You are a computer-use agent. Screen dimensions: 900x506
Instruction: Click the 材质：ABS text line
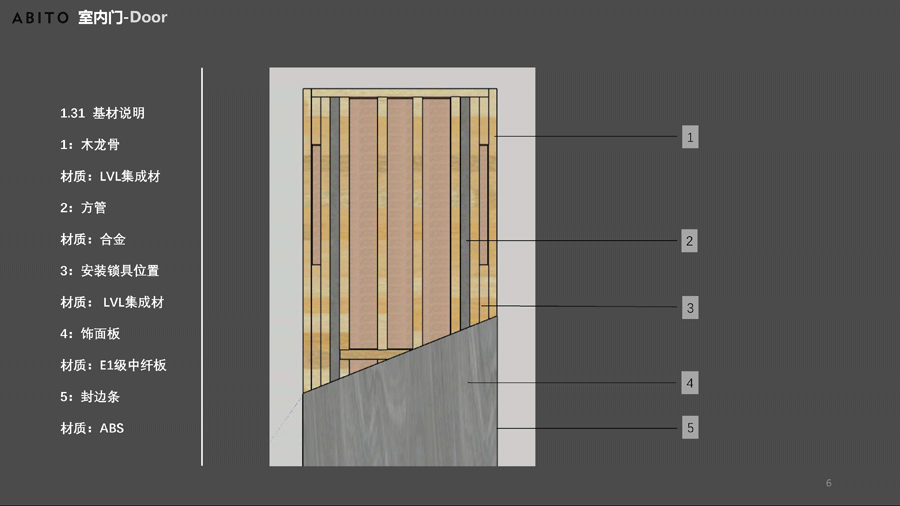92,429
